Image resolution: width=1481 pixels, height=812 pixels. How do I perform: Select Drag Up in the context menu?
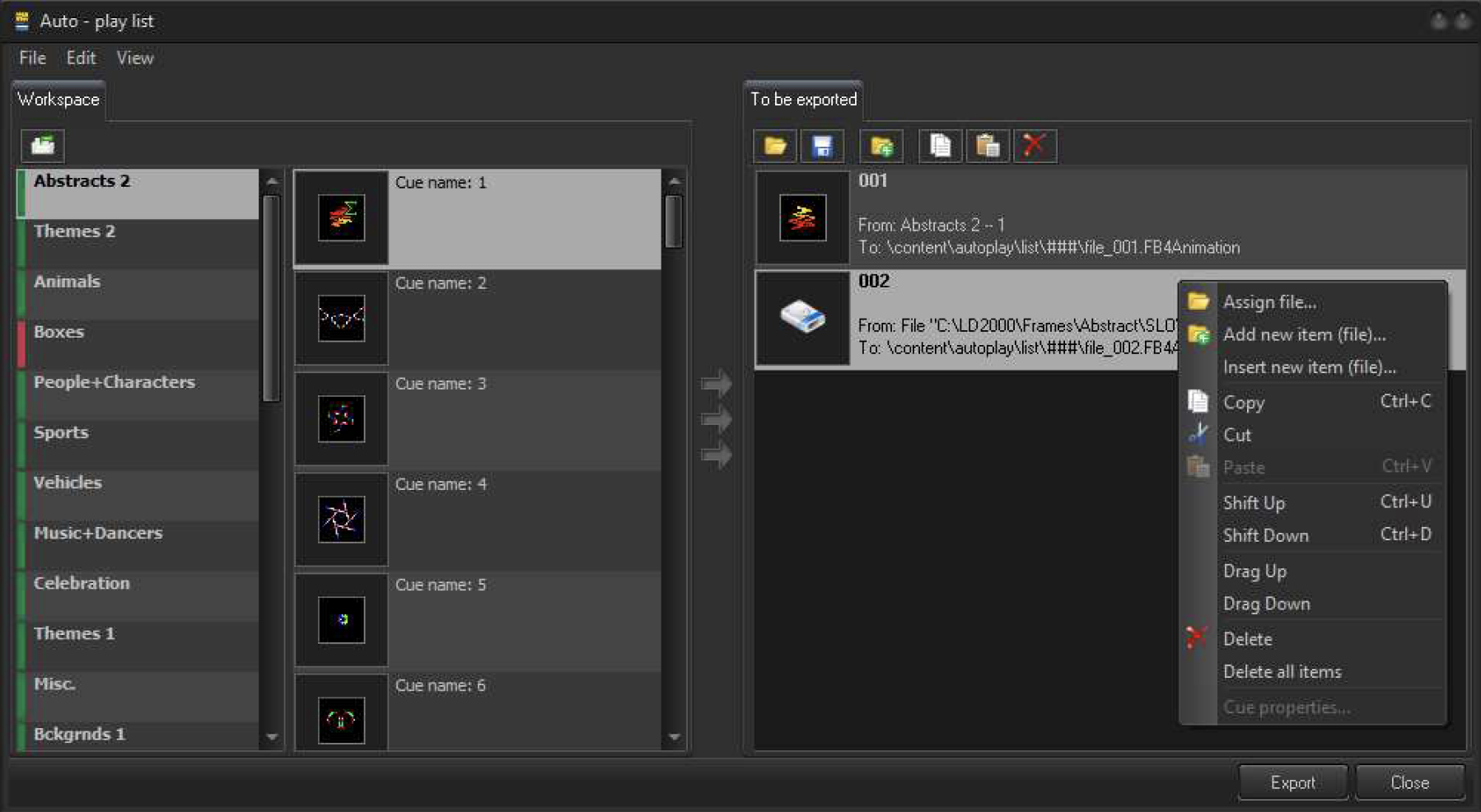(x=1313, y=571)
